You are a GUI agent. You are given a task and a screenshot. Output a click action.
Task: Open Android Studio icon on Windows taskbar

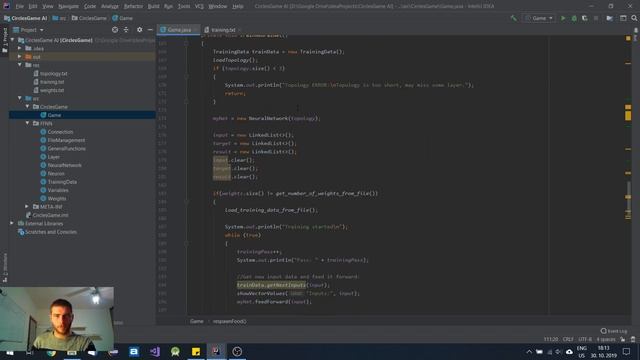[176, 351]
